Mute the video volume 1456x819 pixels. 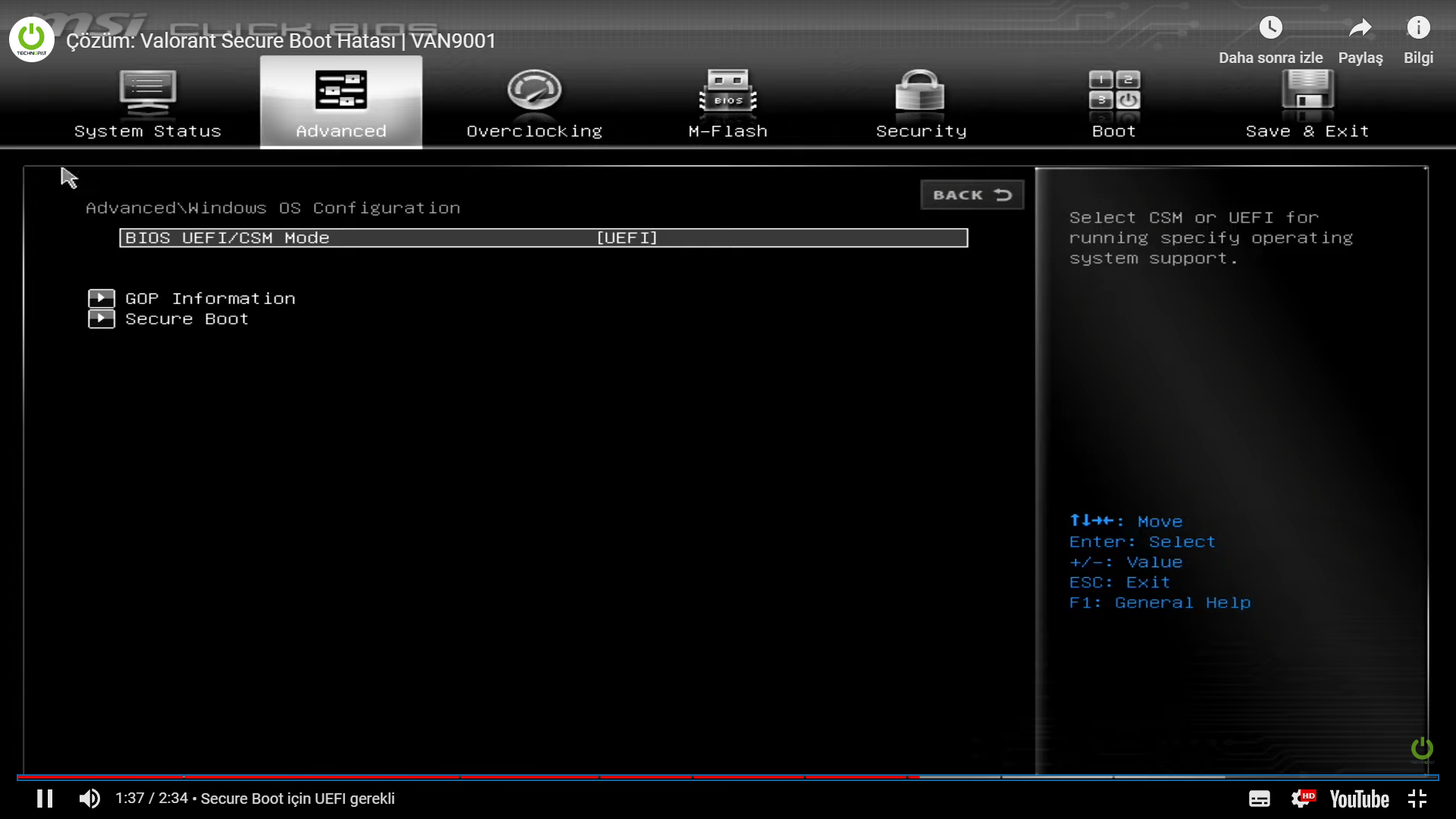(89, 799)
